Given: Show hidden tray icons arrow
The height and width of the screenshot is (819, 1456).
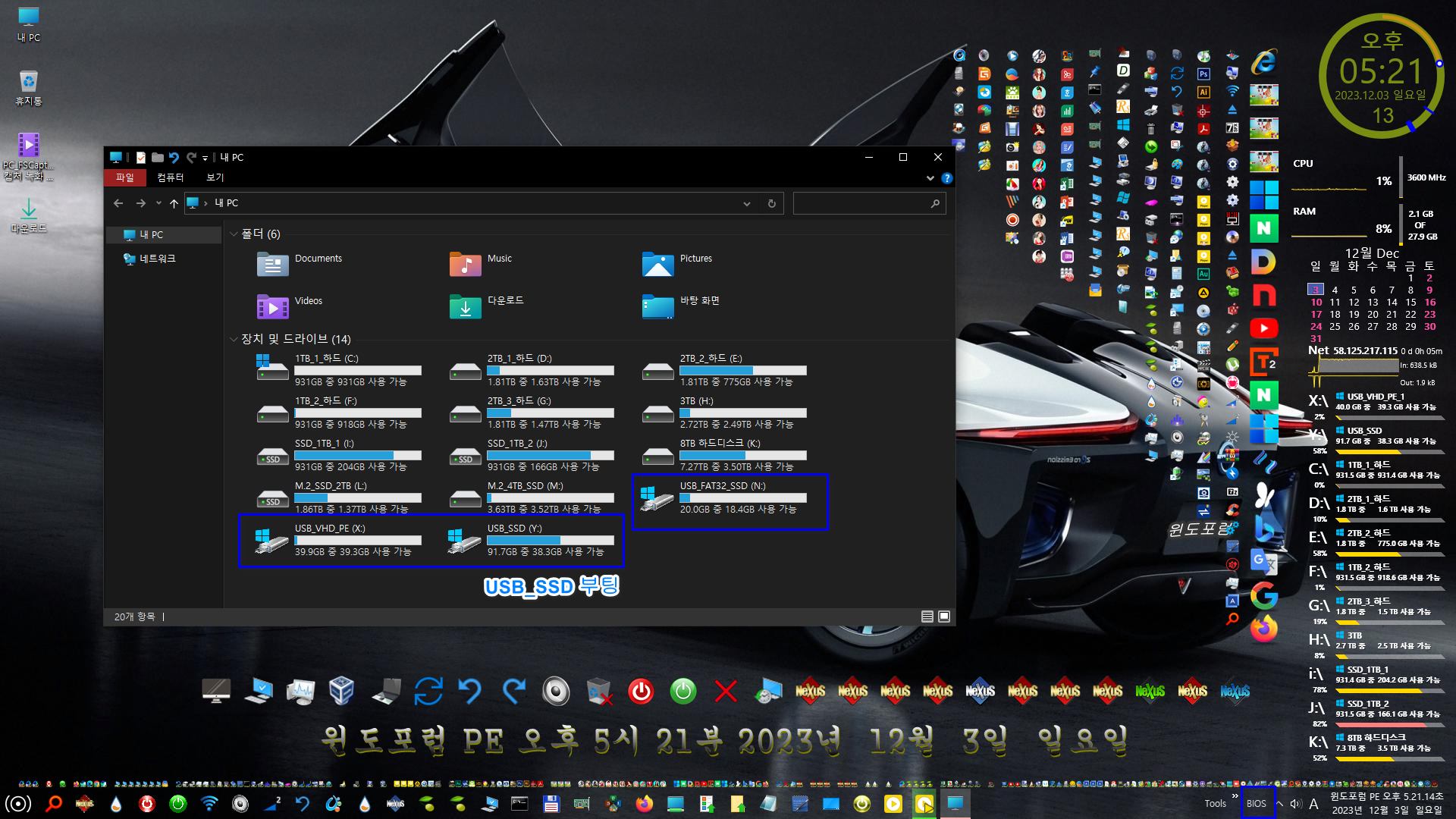Looking at the screenshot, I should (1280, 804).
